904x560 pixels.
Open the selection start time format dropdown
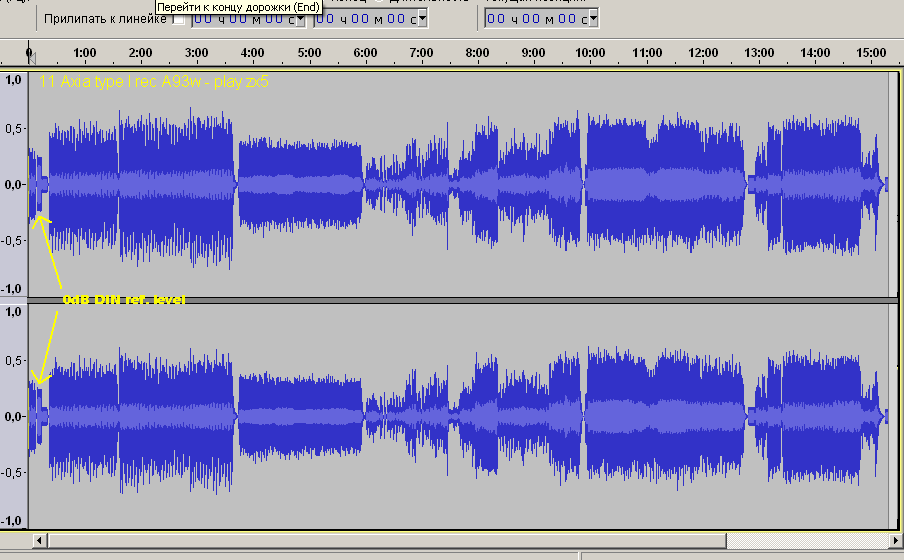pyautogui.click(x=301, y=18)
